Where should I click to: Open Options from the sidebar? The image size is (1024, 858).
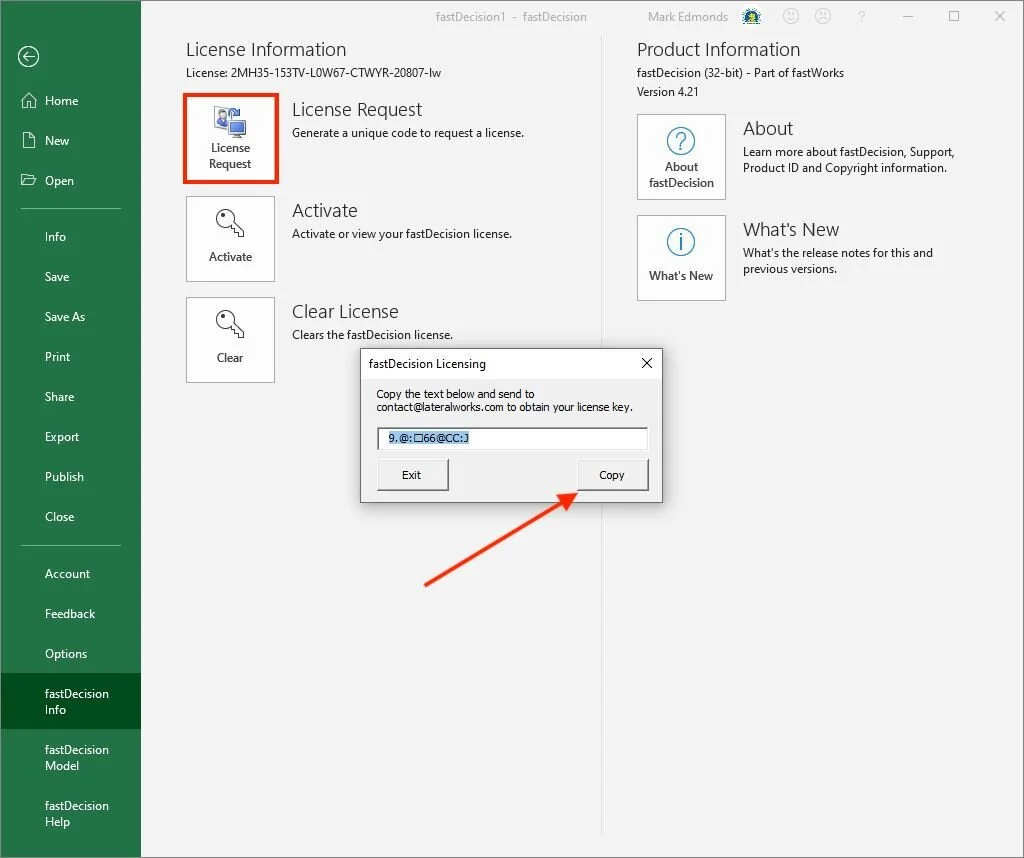tap(66, 654)
